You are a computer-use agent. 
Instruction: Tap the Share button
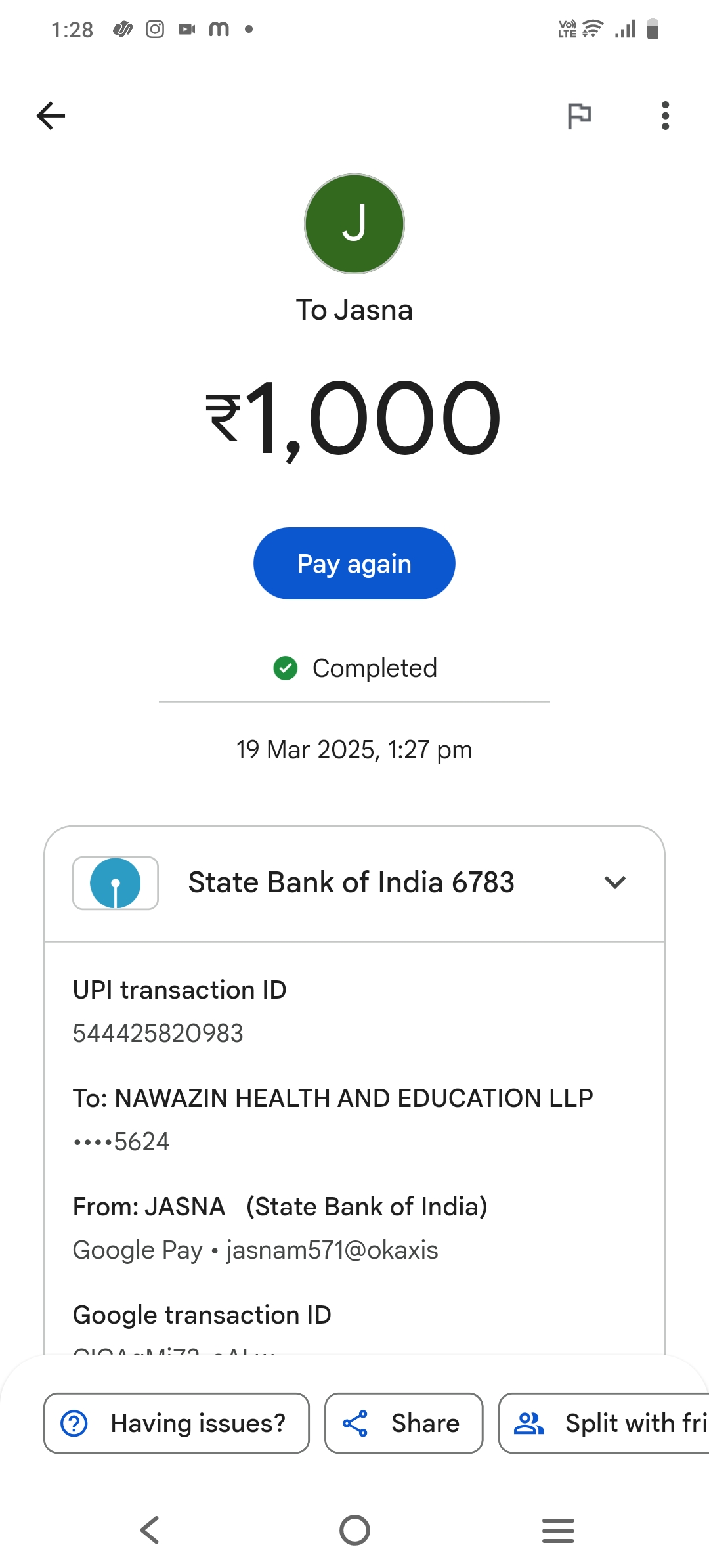point(404,1423)
